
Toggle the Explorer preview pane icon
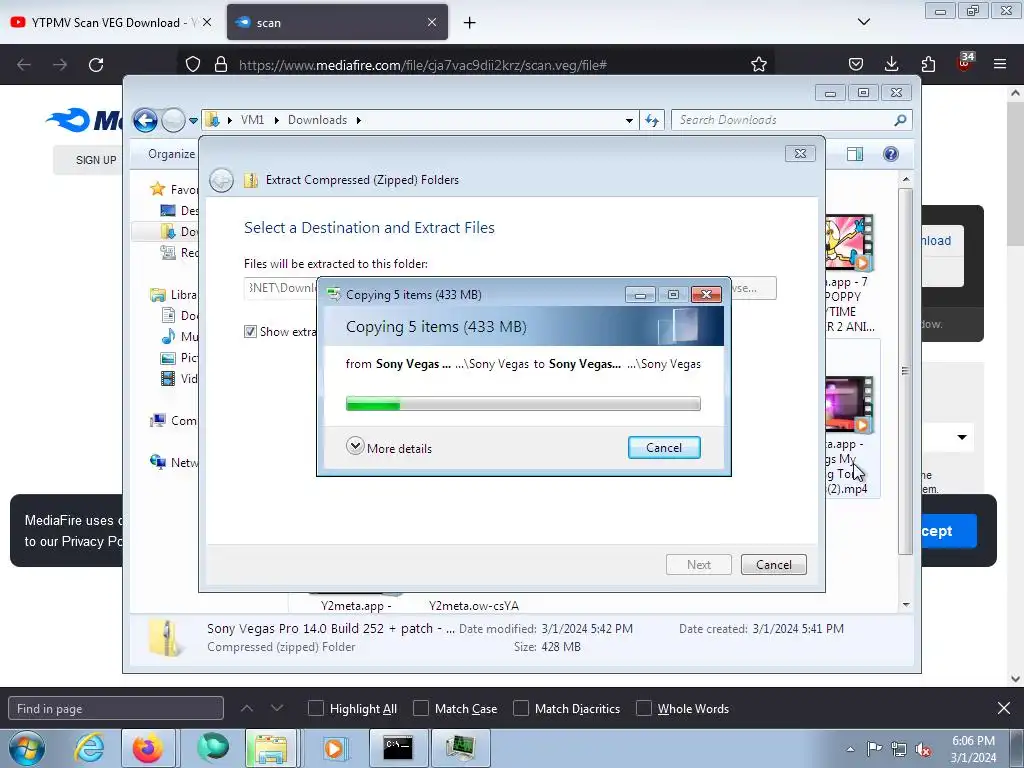[855, 154]
